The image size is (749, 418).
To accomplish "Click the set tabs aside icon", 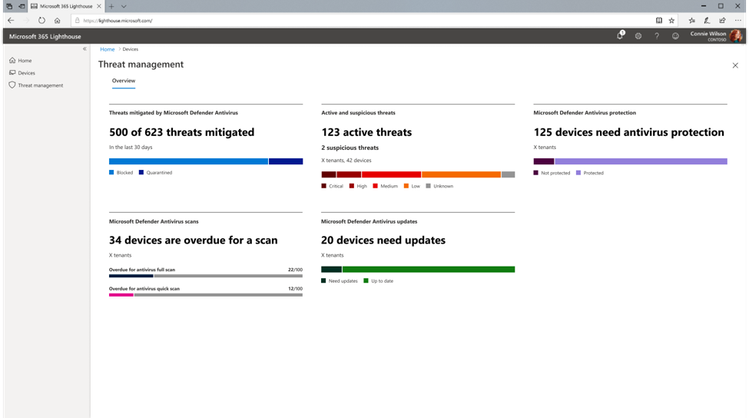I will pos(22,6).
